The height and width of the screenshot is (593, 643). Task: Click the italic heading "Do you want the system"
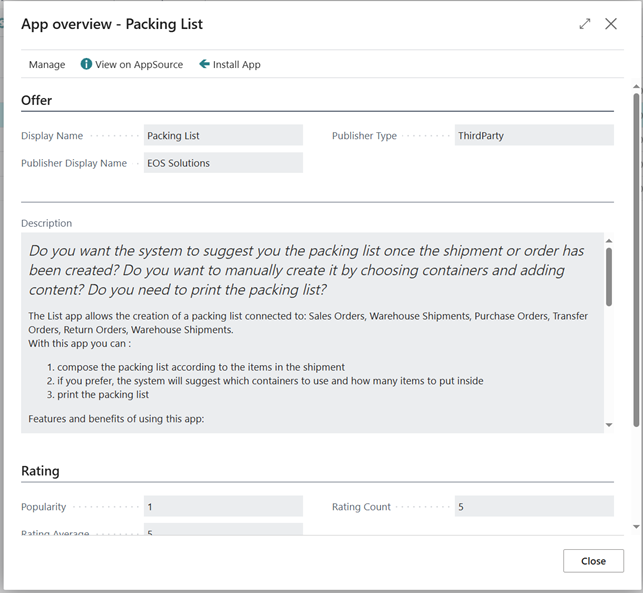[x=306, y=270]
